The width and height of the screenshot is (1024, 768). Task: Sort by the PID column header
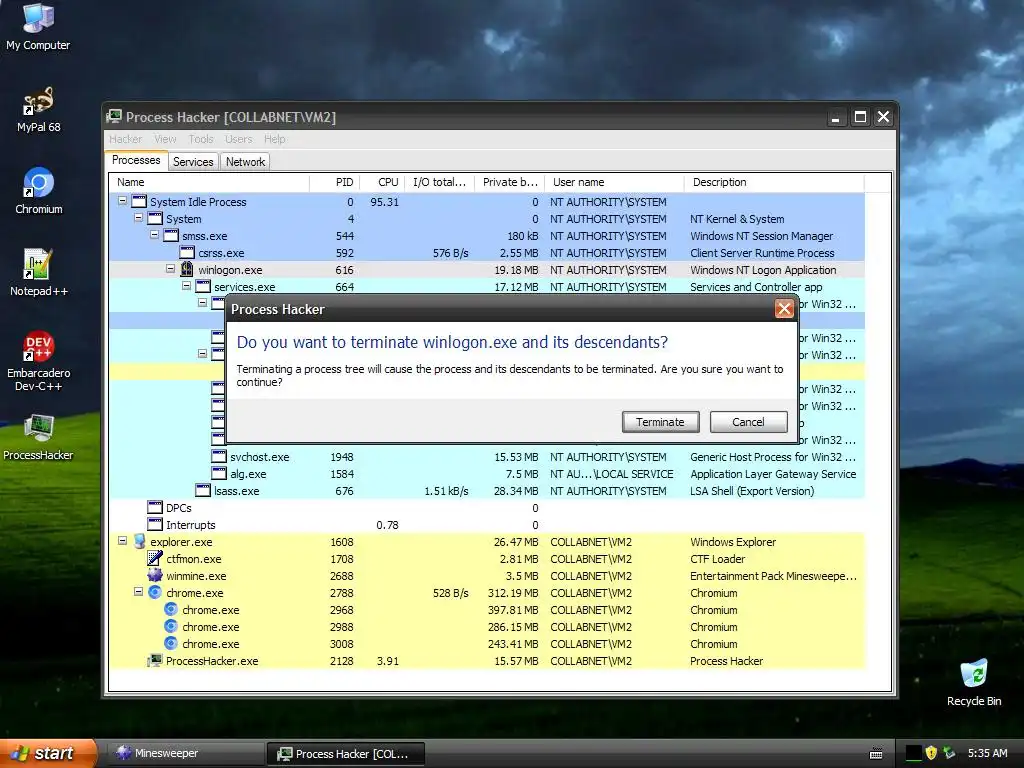point(334,182)
